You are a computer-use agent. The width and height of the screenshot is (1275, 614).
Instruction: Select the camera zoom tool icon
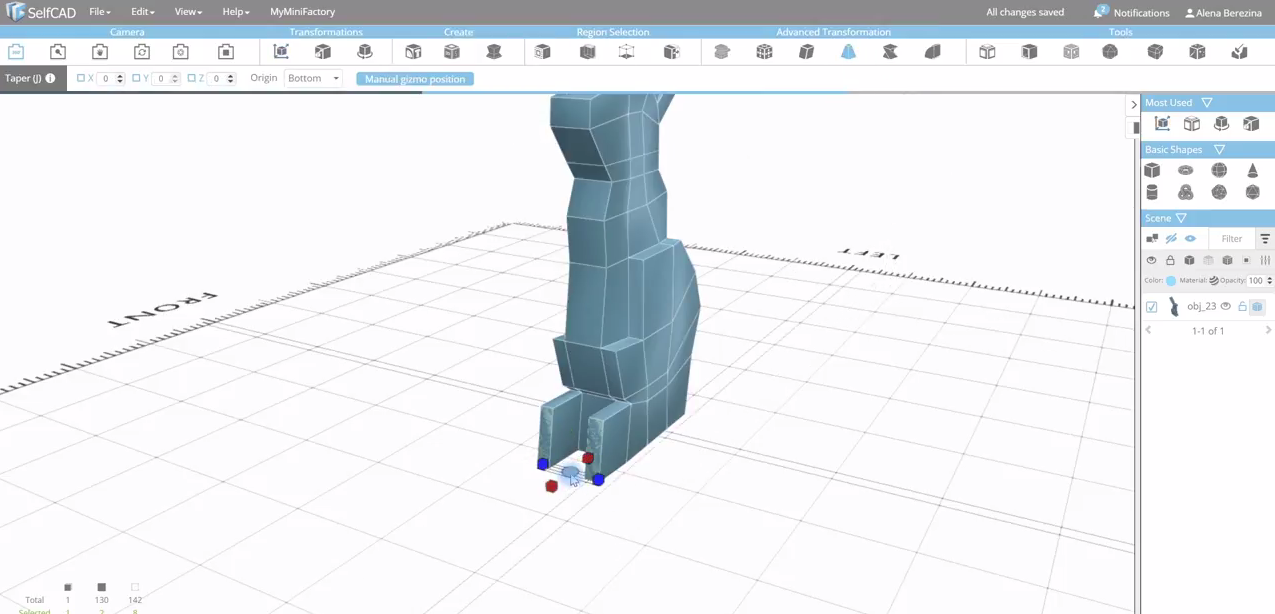[x=58, y=52]
